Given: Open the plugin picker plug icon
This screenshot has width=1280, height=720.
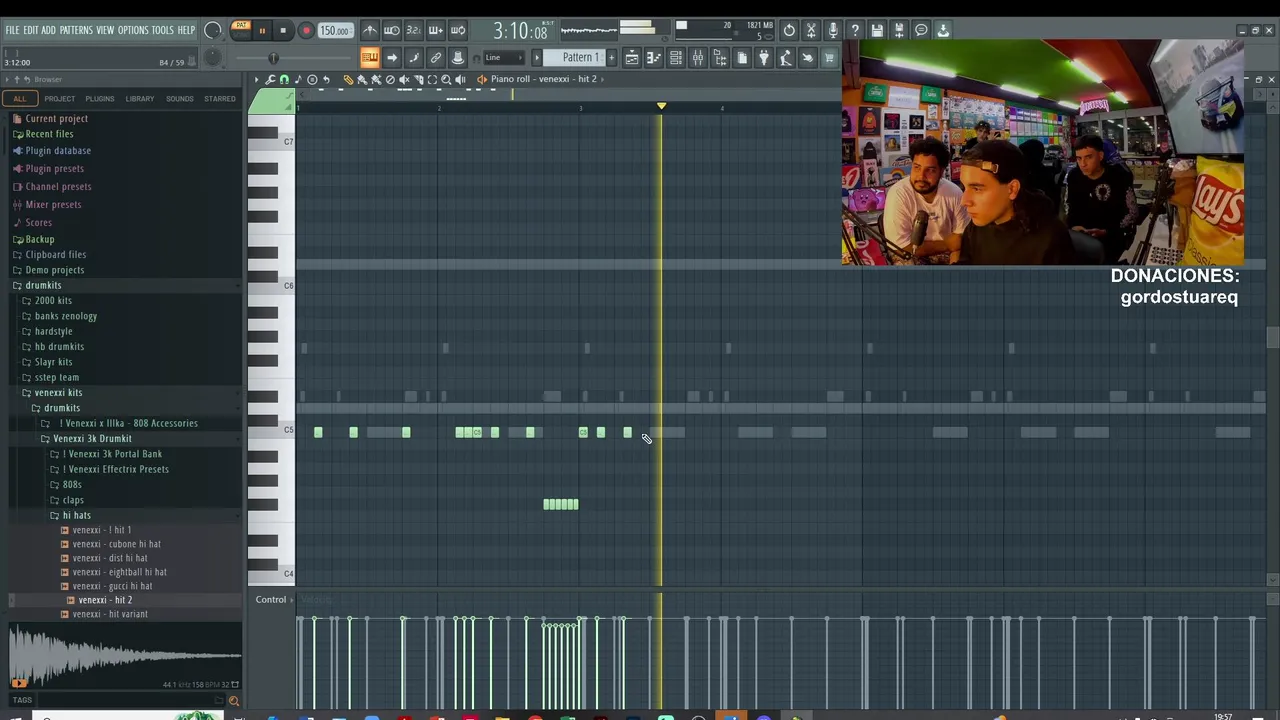Looking at the screenshot, I should [x=765, y=57].
